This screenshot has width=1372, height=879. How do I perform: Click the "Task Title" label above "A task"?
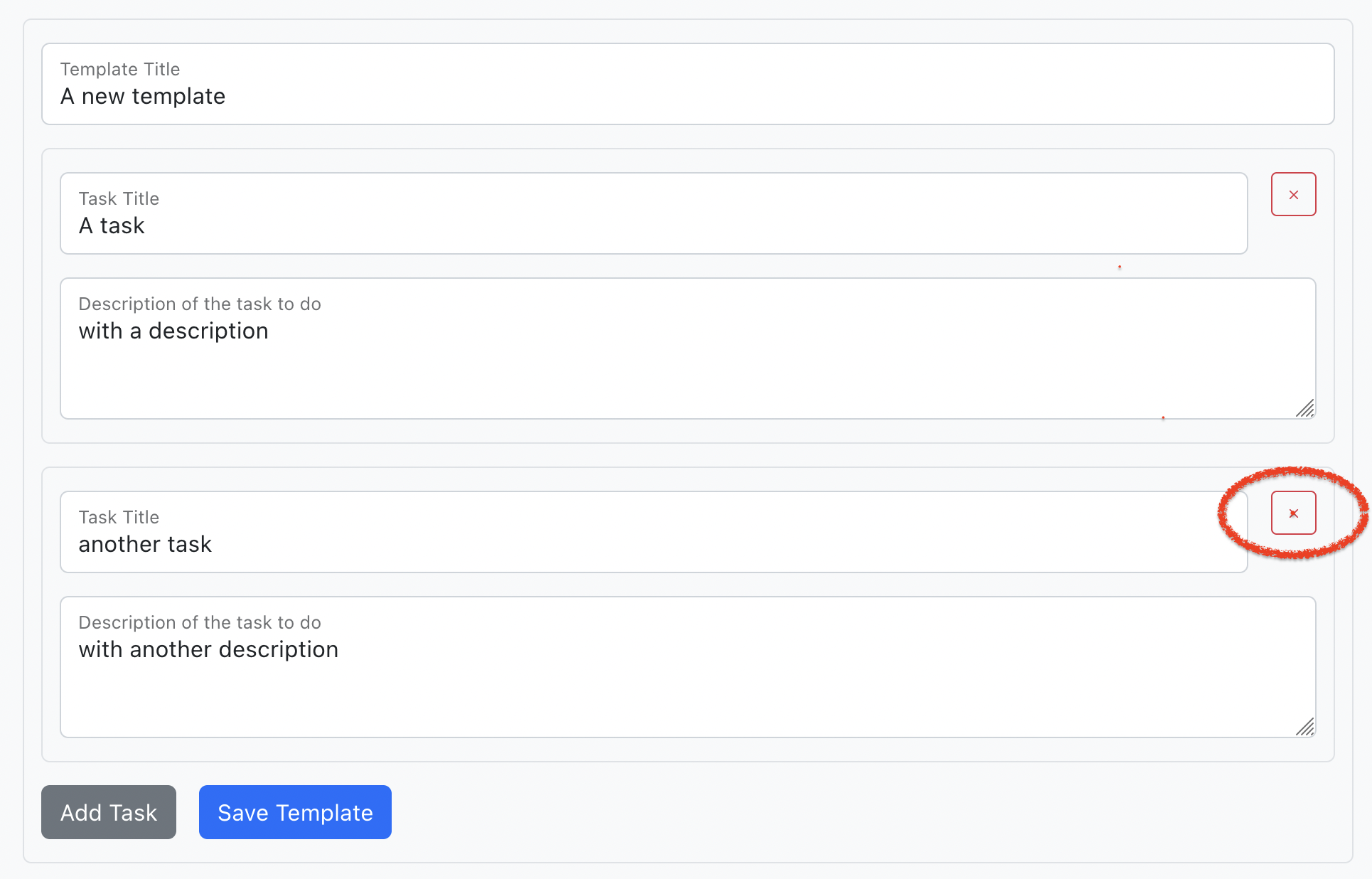tap(119, 198)
